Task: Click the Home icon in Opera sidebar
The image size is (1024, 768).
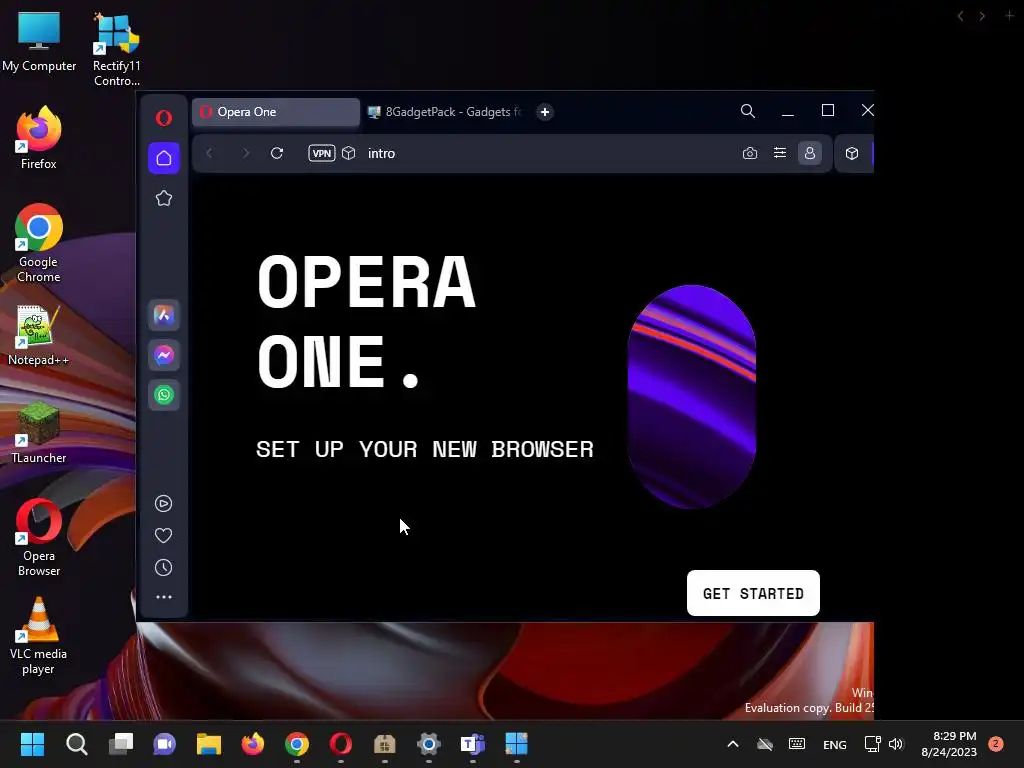Action: (164, 158)
